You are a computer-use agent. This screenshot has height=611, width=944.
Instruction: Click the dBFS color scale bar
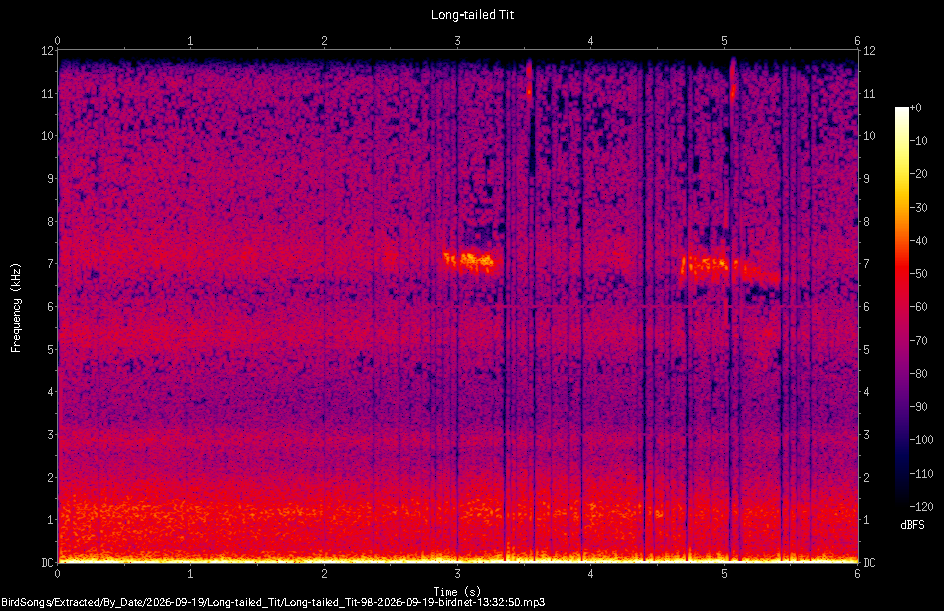902,306
